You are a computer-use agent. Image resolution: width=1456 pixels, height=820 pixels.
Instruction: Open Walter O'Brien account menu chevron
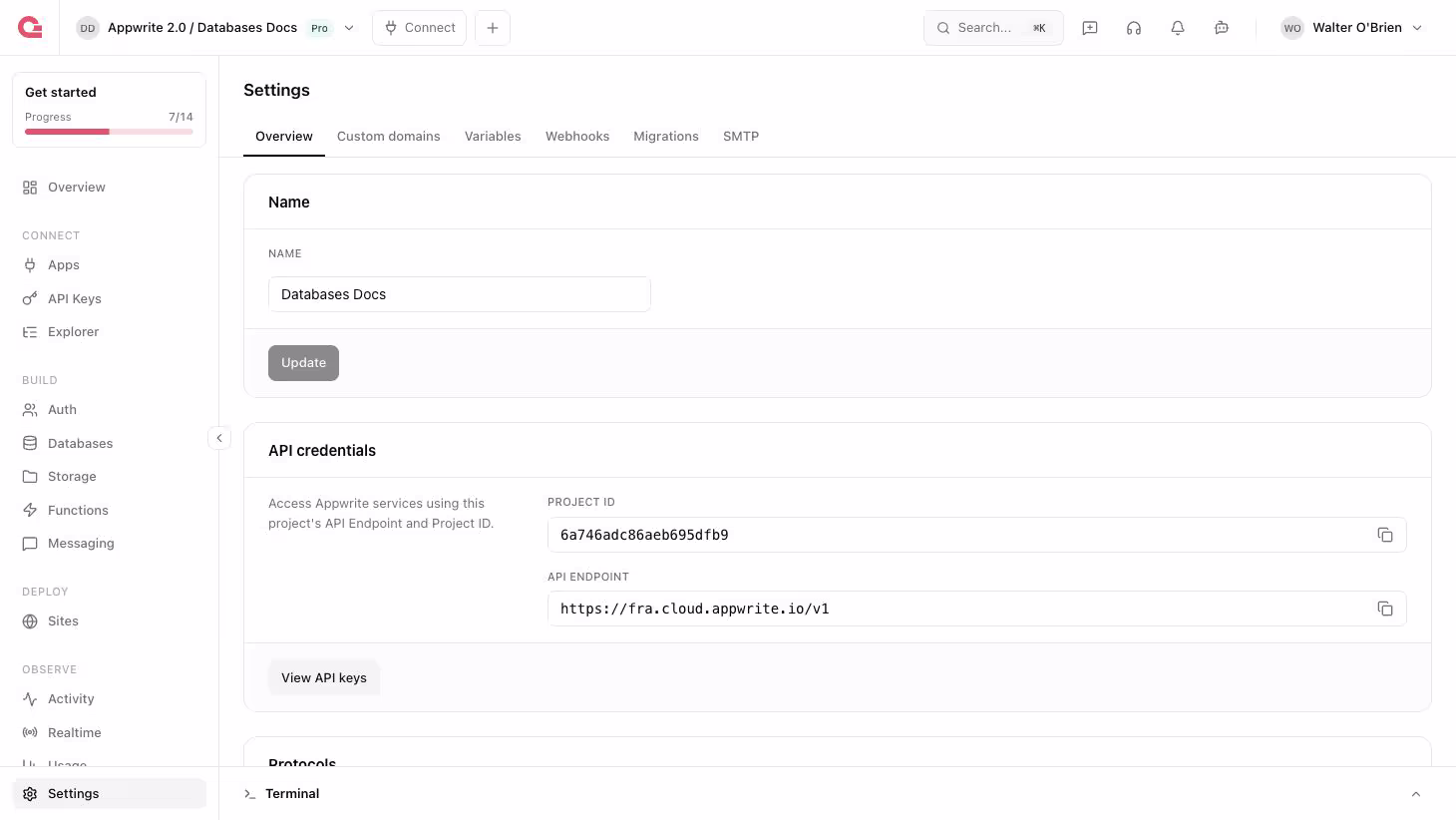click(1417, 28)
